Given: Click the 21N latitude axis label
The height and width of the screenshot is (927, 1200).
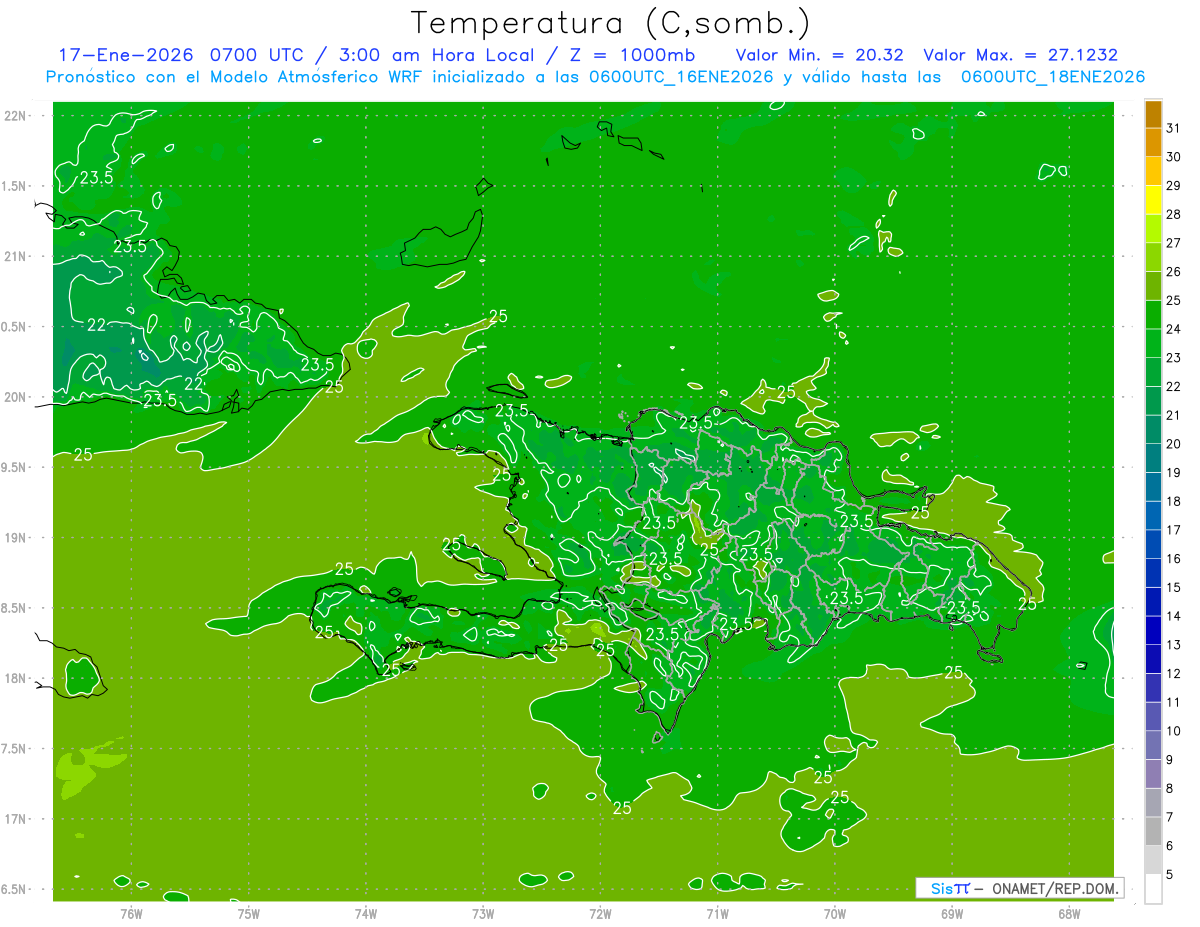Looking at the screenshot, I should 16,257.
